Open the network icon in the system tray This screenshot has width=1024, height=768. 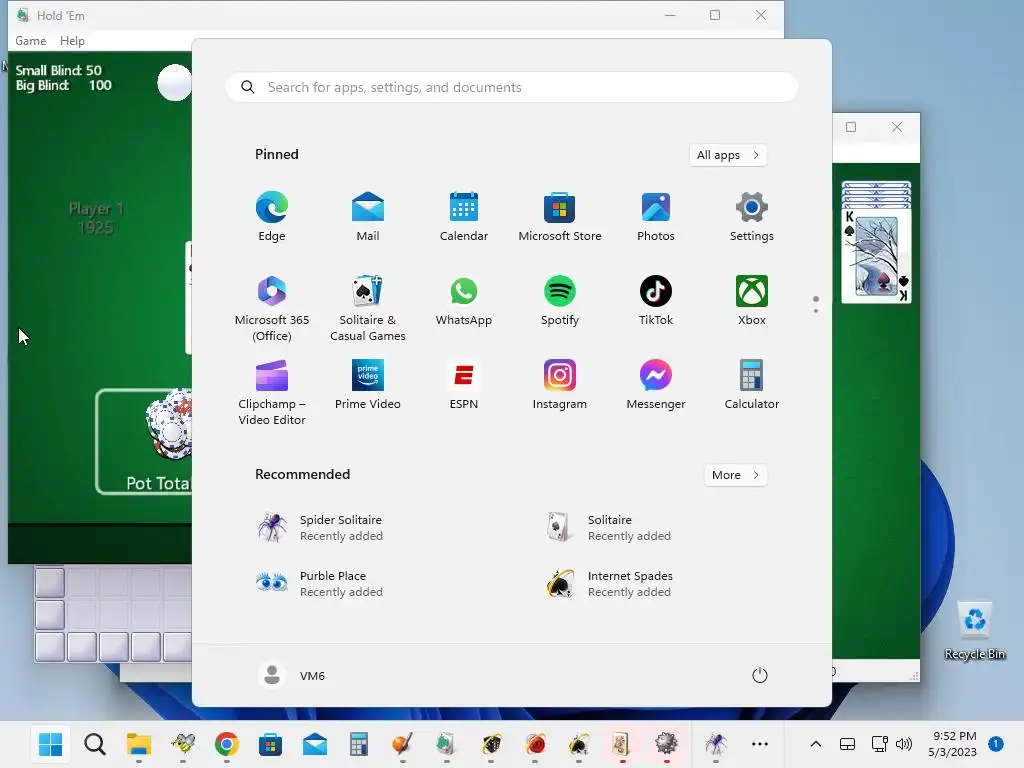click(879, 744)
